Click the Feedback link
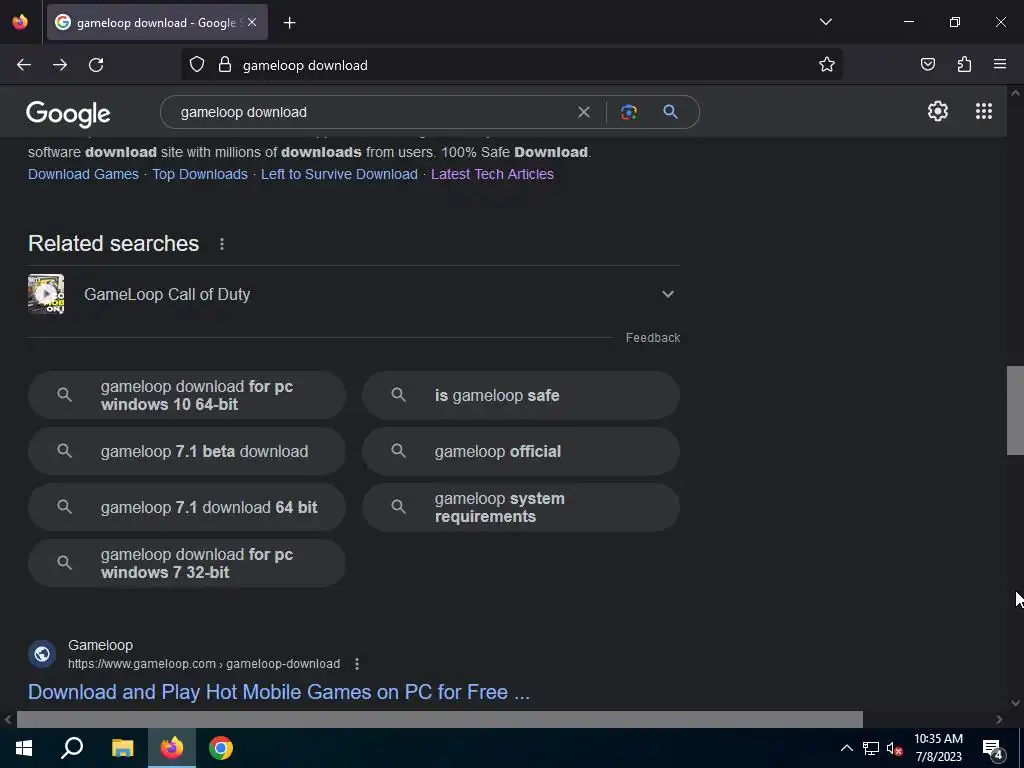The height and width of the screenshot is (768, 1024). [653, 338]
